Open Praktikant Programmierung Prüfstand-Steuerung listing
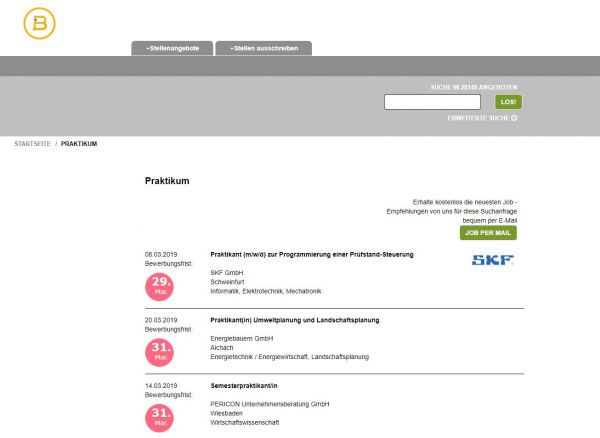The width and height of the screenshot is (600, 438). coord(312,254)
